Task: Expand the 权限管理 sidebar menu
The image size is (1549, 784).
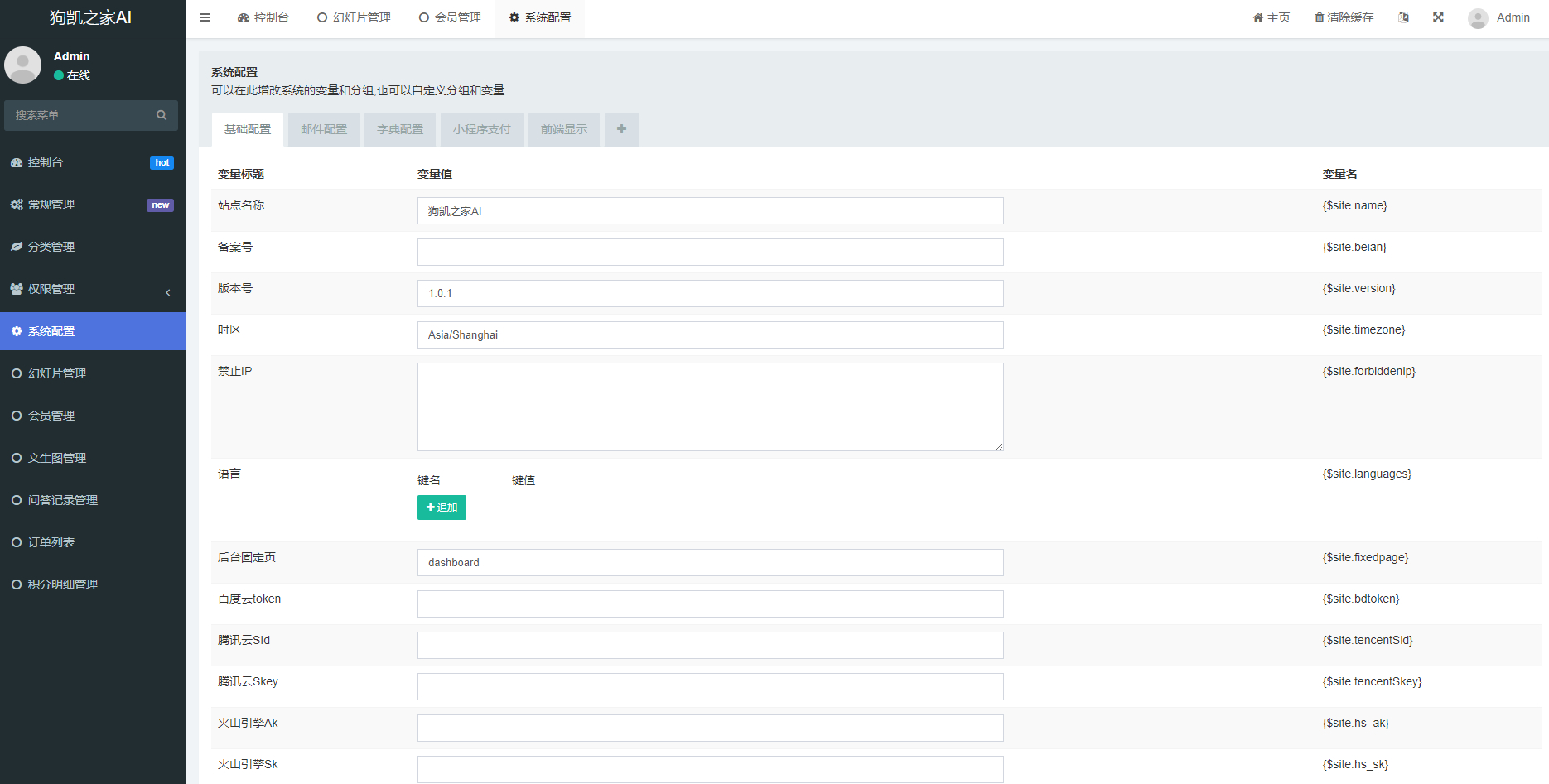Action: pos(93,289)
